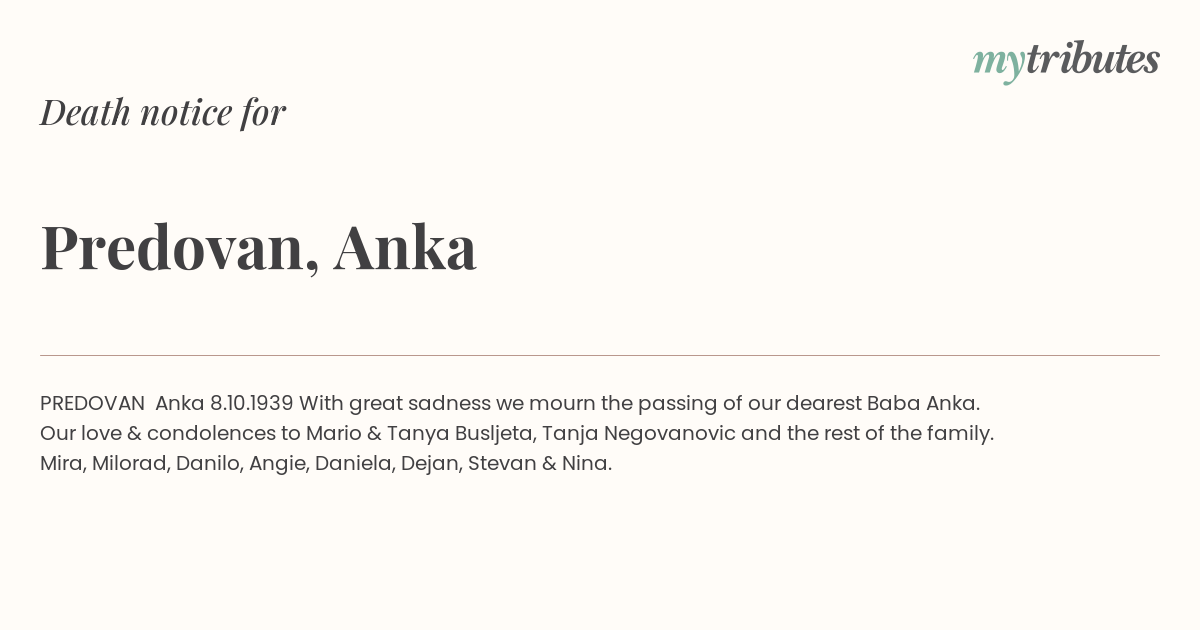1200x630 pixels.
Task: Click the capitalized "PREDOVAN" in the notice text
Action: pyautogui.click(x=92, y=403)
